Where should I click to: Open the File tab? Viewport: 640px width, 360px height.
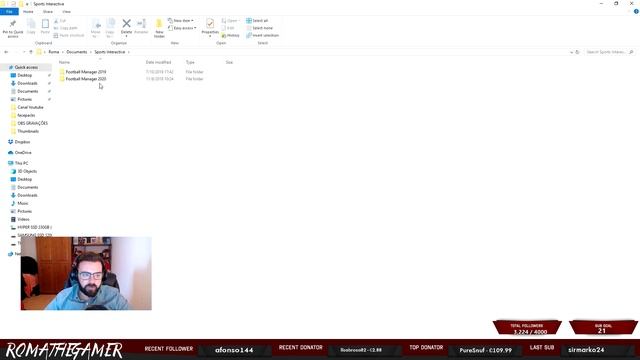click(9, 12)
